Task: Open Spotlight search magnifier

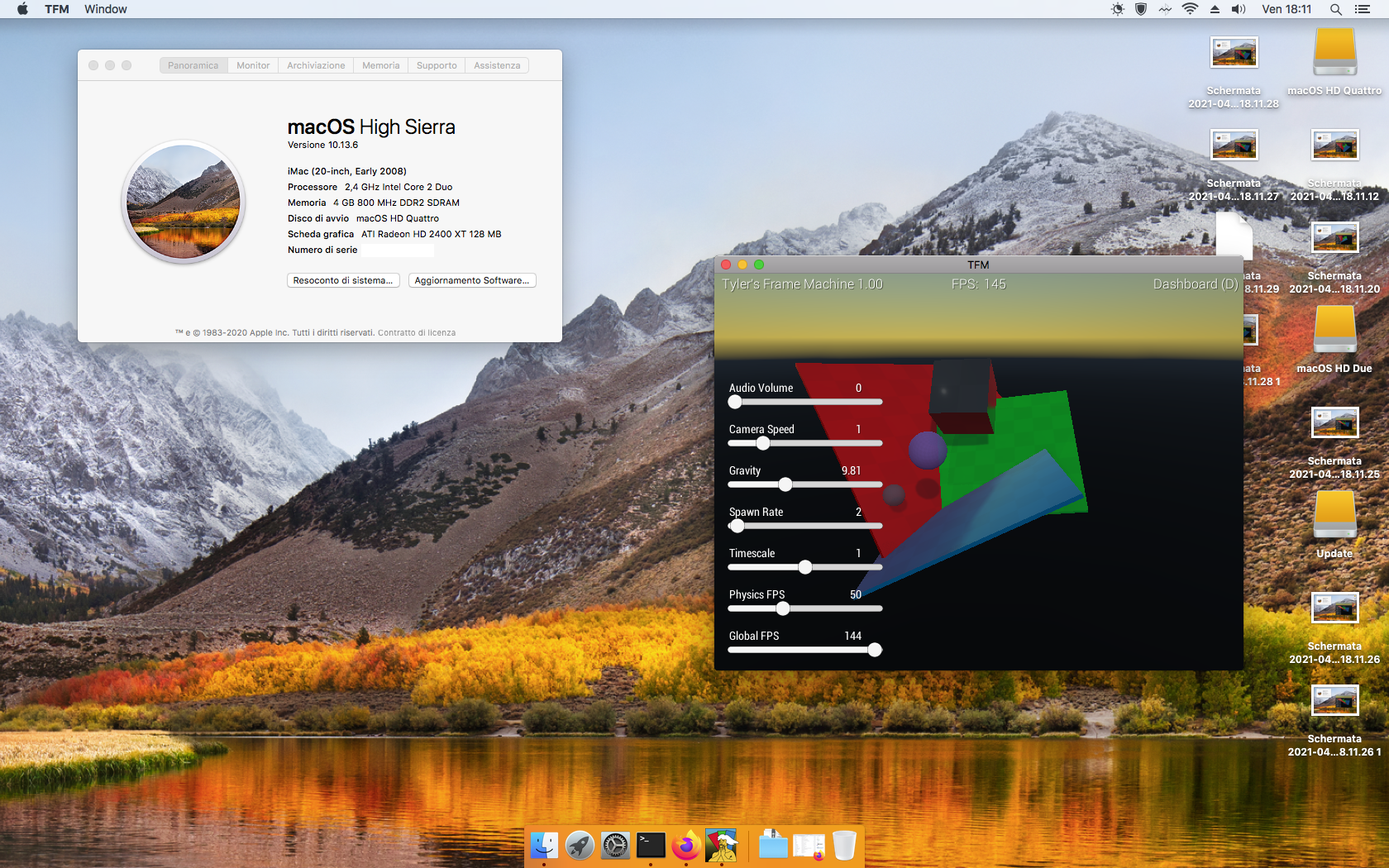Action: pyautogui.click(x=1335, y=9)
